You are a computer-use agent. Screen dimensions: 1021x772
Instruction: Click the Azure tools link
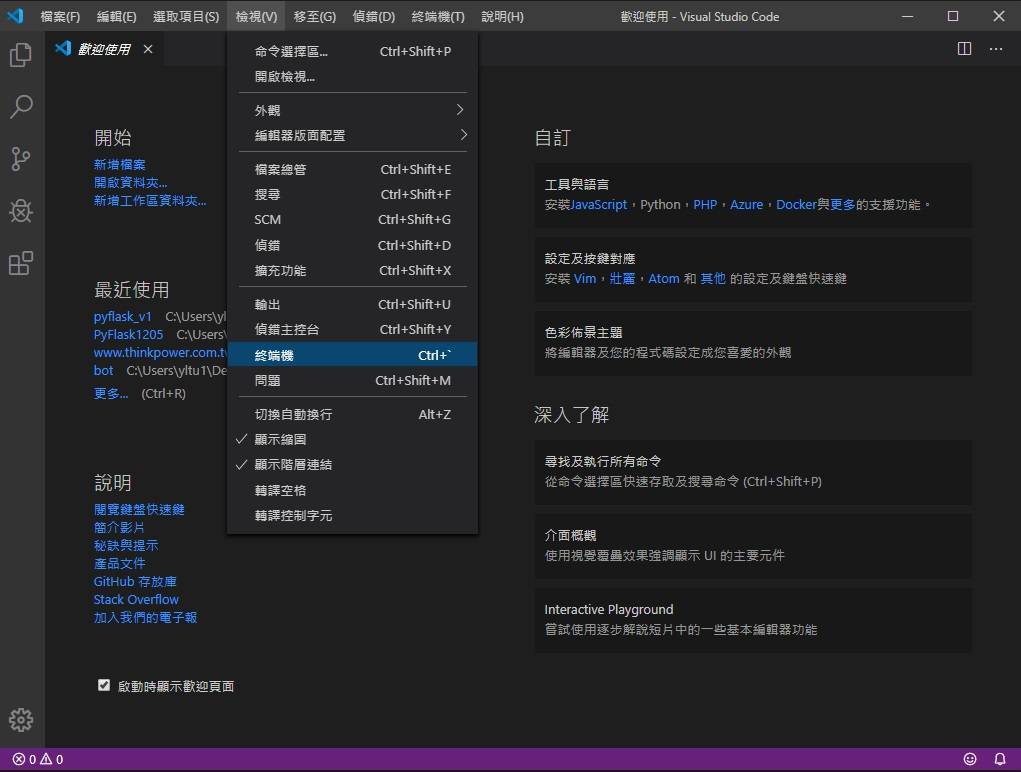point(746,204)
